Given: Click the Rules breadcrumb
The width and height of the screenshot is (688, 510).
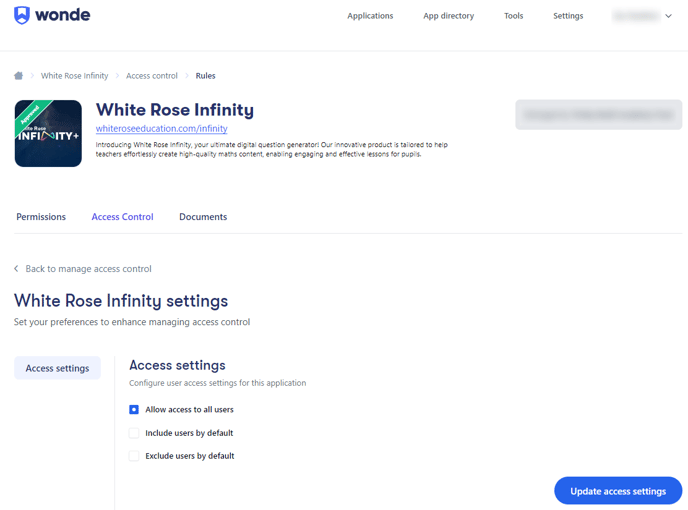Looking at the screenshot, I should (x=205, y=76).
